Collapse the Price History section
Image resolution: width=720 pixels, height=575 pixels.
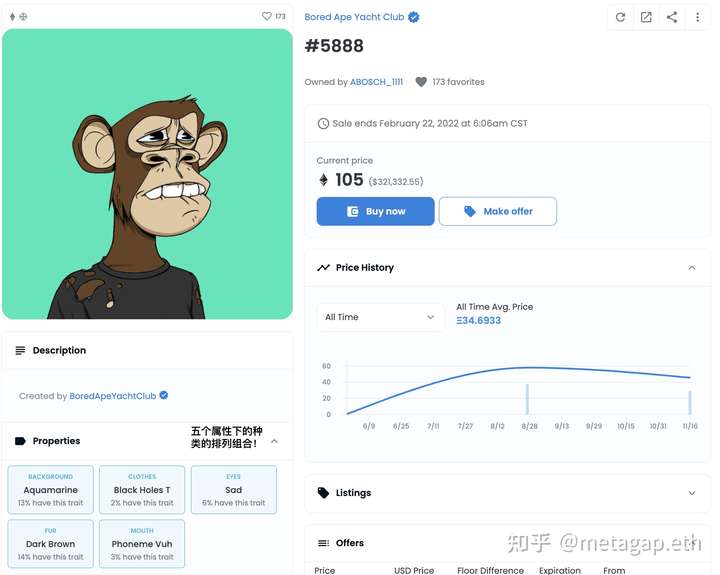pos(692,268)
